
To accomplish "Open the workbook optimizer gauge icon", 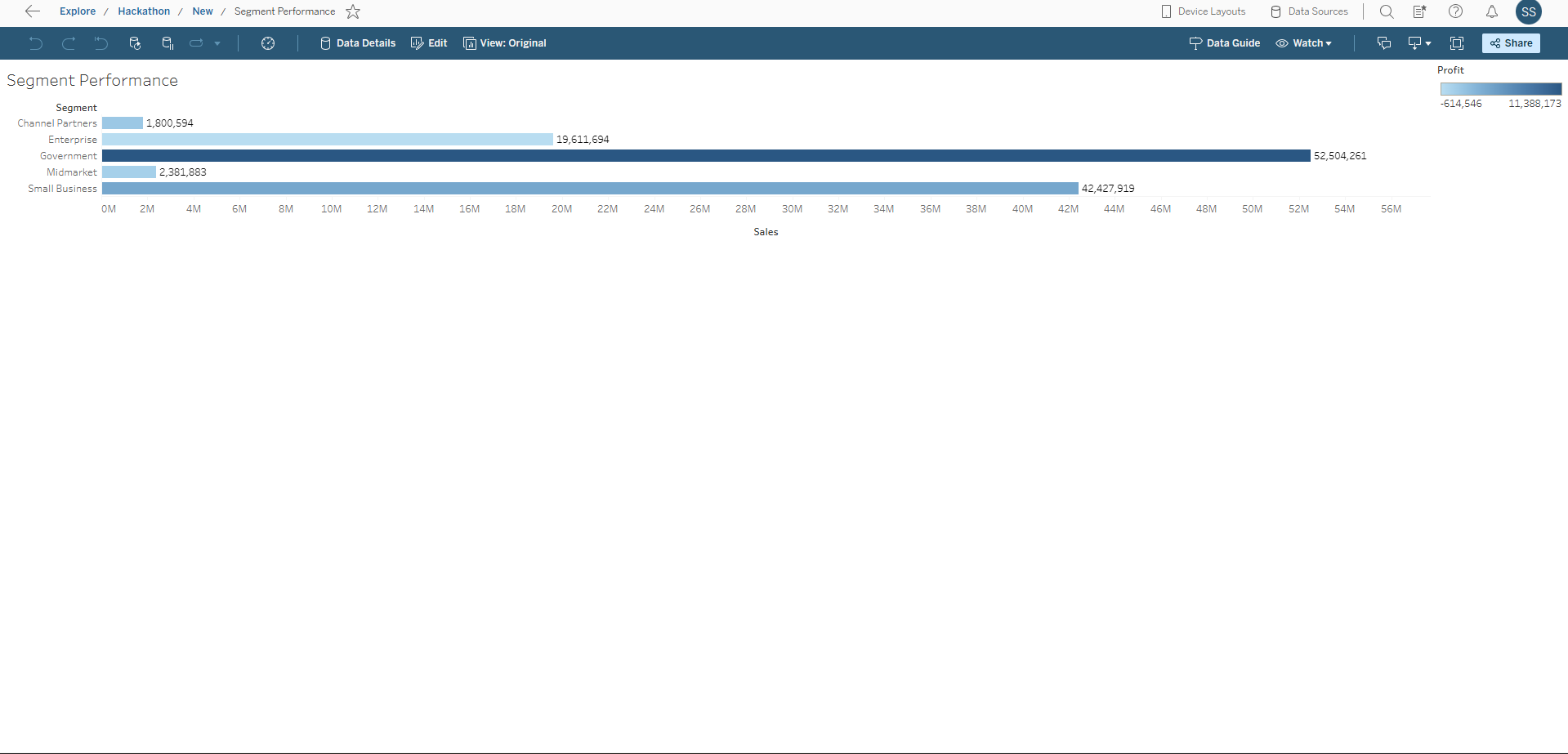I will tap(268, 43).
